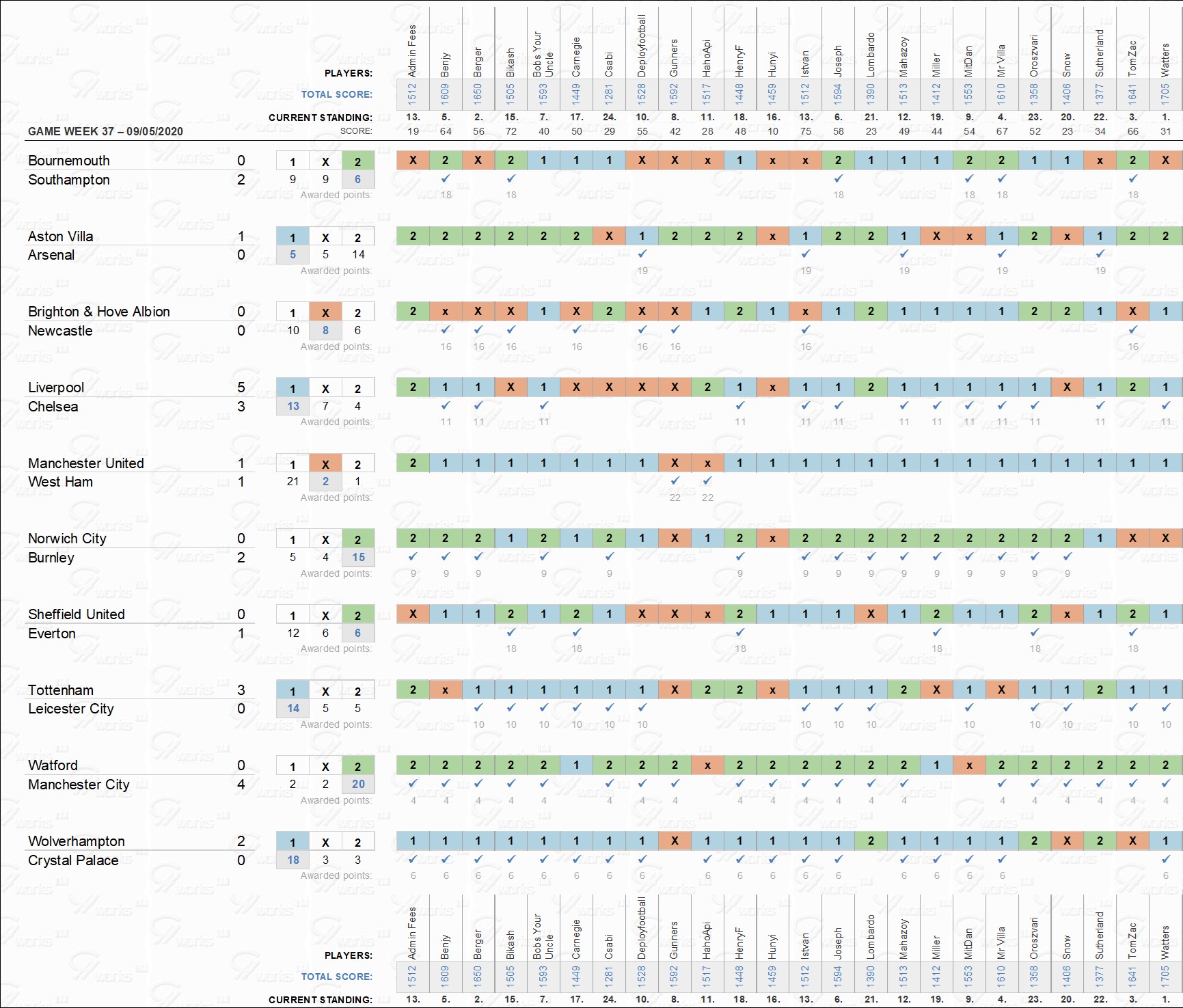Select highlighted 'X' outcome box for Manchester United
This screenshot has width=1183, height=1008.
coord(325,464)
